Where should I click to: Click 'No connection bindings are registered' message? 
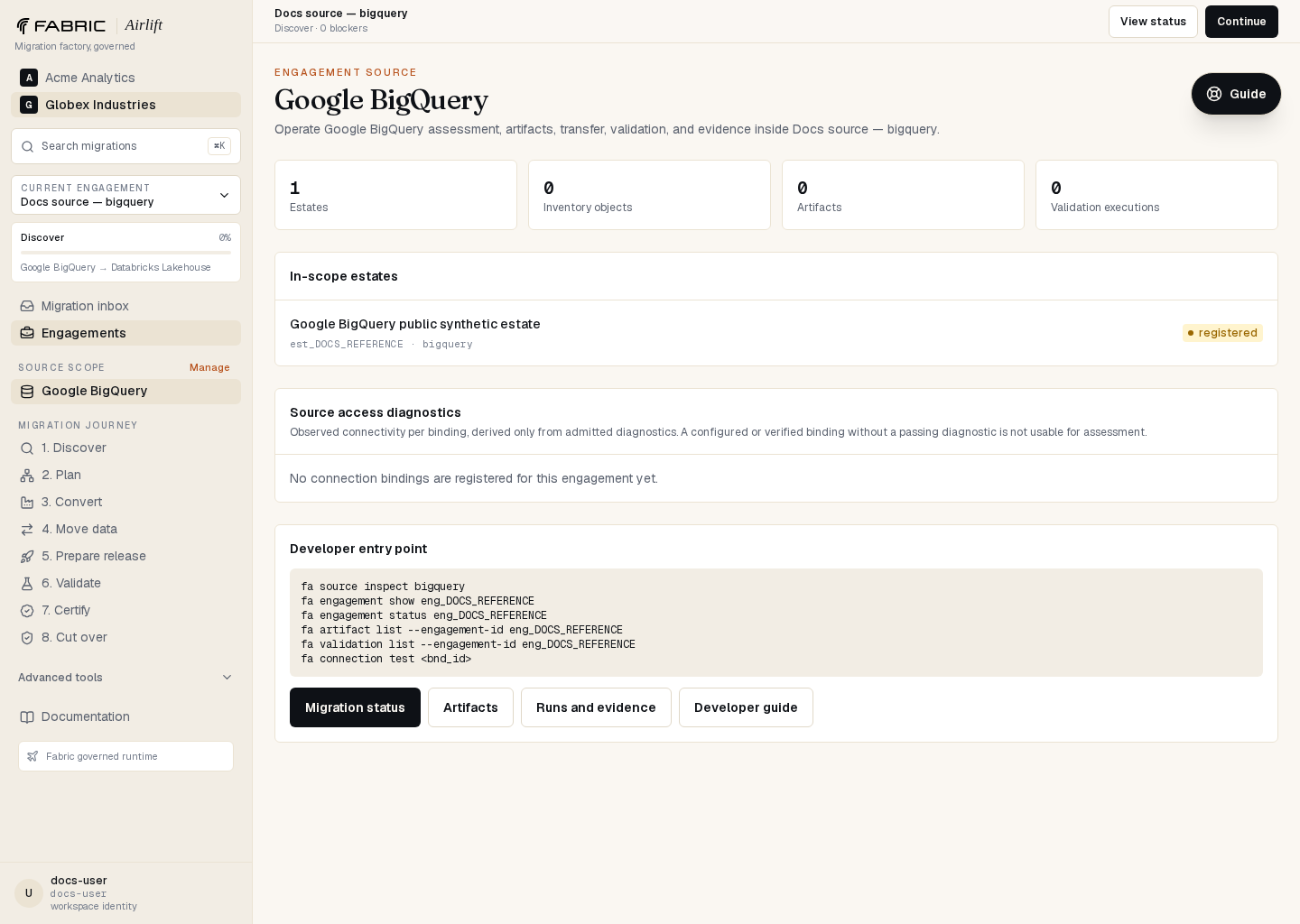[x=474, y=478]
